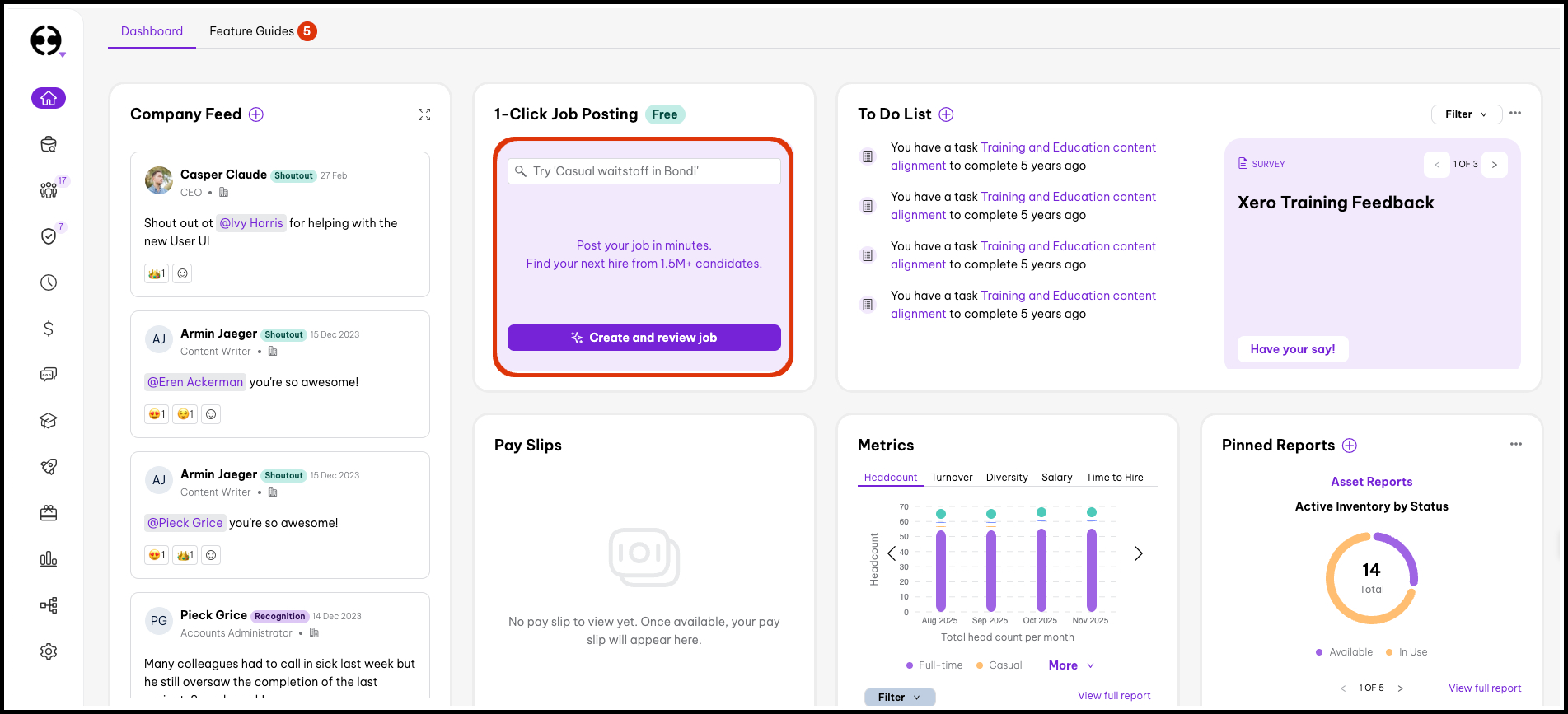Open the To Do List Filter dropdown
Screen dimensions: 1568x714
[x=1466, y=114]
